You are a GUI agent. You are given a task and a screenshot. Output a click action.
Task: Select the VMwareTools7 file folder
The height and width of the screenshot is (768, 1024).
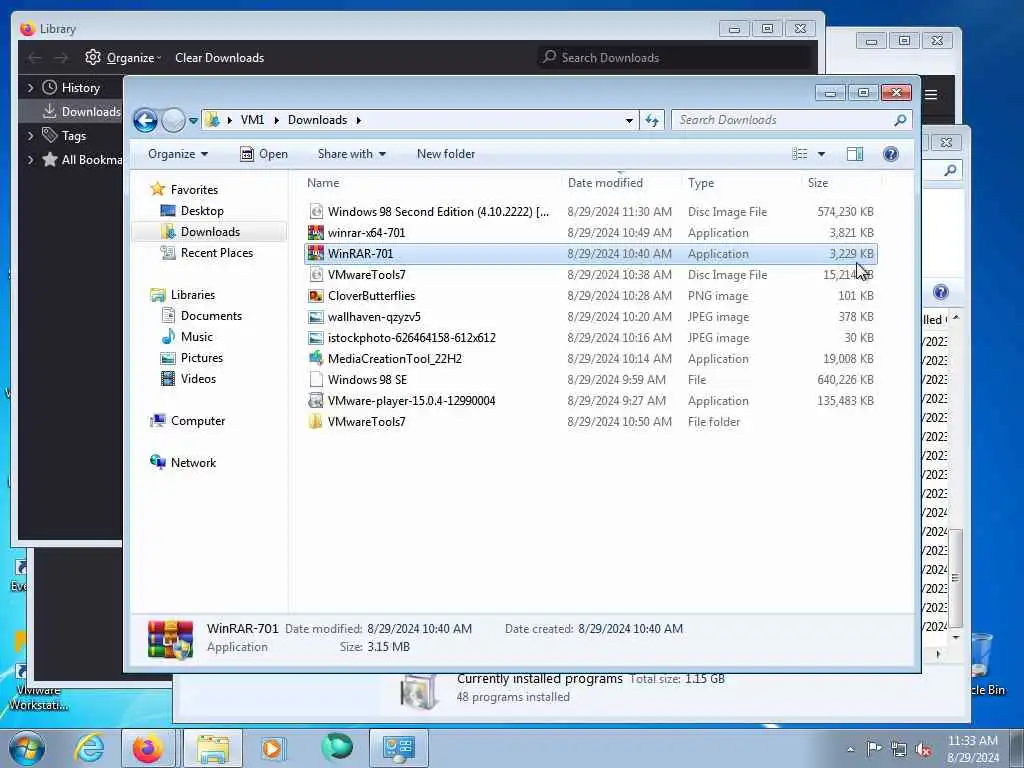pyautogui.click(x=591, y=421)
